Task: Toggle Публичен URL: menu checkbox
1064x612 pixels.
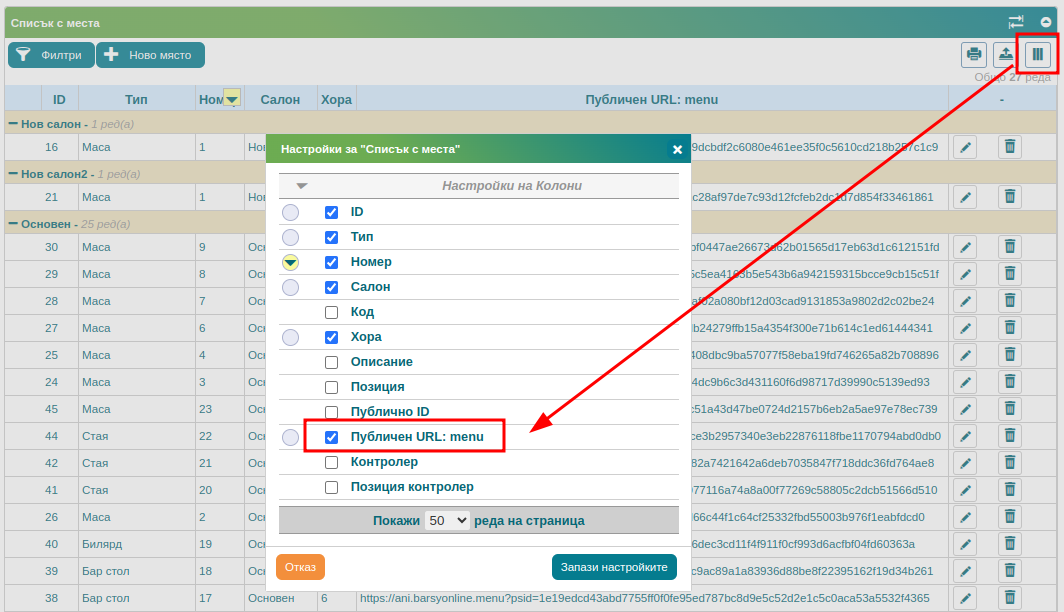Action: coord(331,438)
